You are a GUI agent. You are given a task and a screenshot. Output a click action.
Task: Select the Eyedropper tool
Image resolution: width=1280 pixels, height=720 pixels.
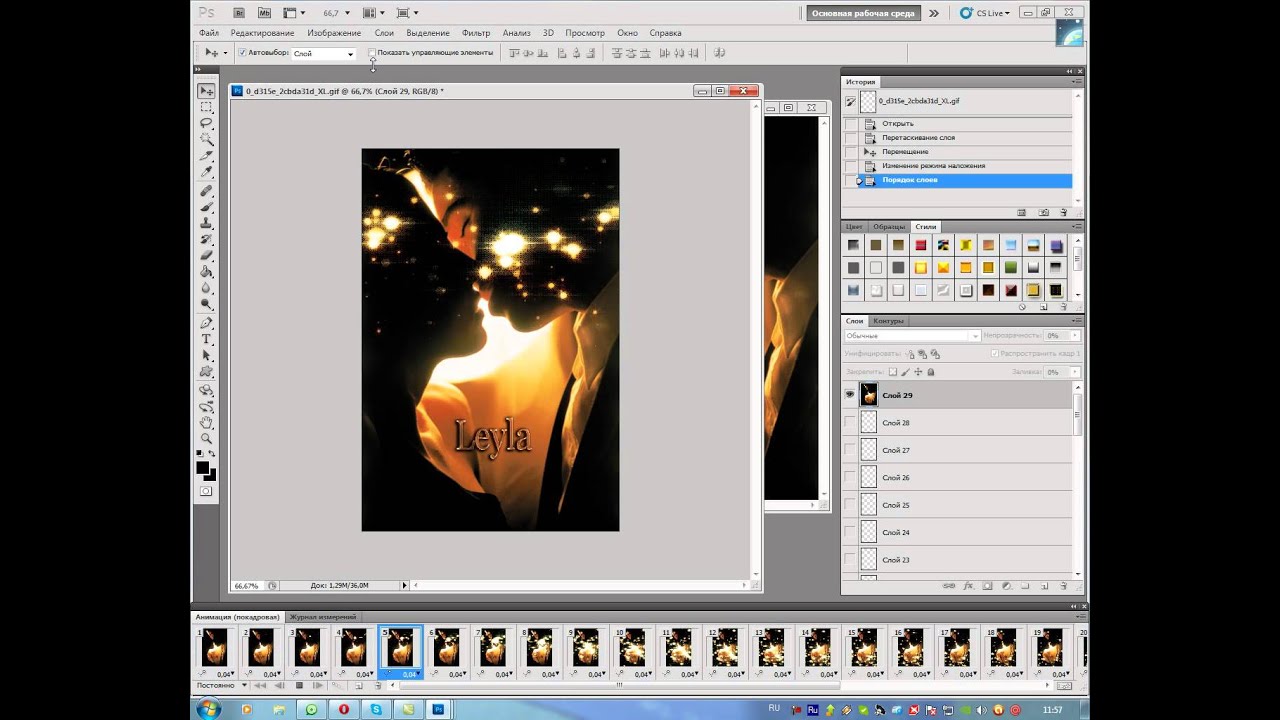[x=207, y=172]
